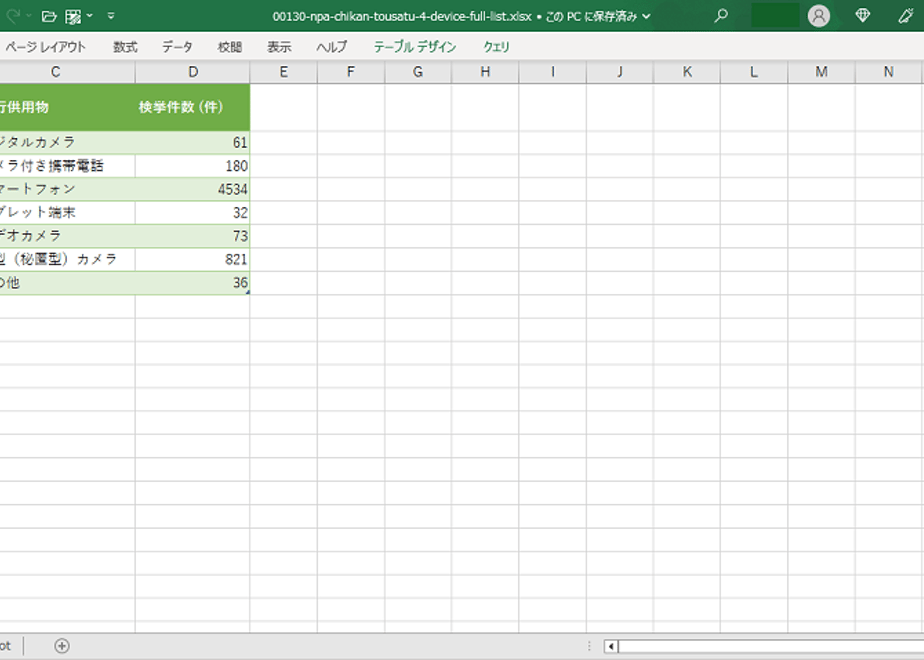Click the タルカメラ device name cell

click(67, 142)
